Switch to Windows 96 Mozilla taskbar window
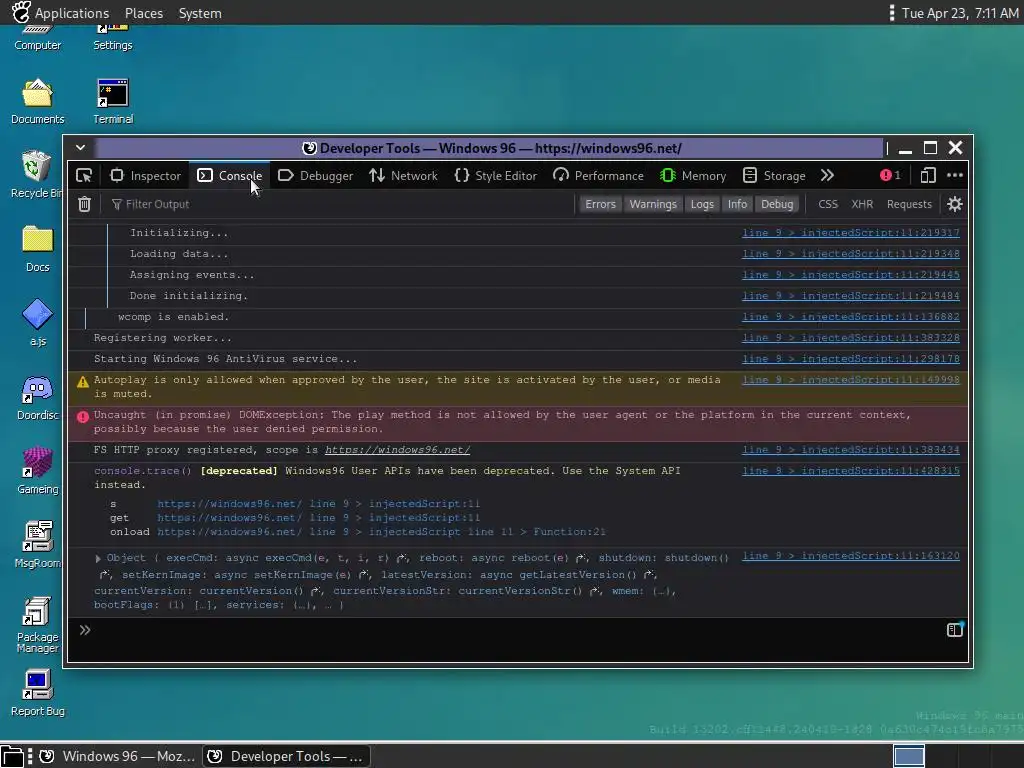1024x768 pixels. [x=117, y=756]
